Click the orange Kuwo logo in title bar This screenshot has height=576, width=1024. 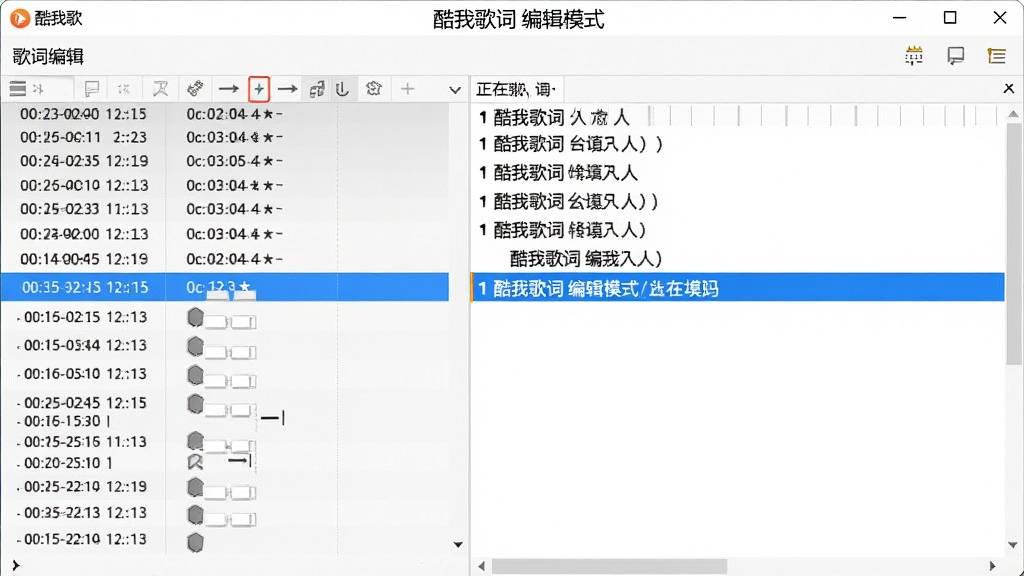coord(20,18)
